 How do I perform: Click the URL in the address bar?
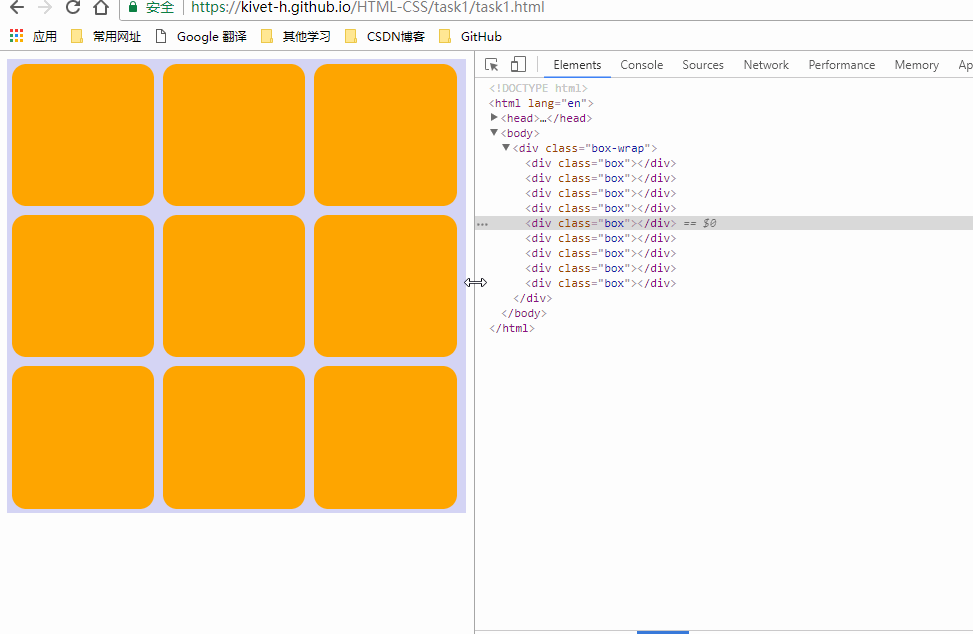pos(368,8)
